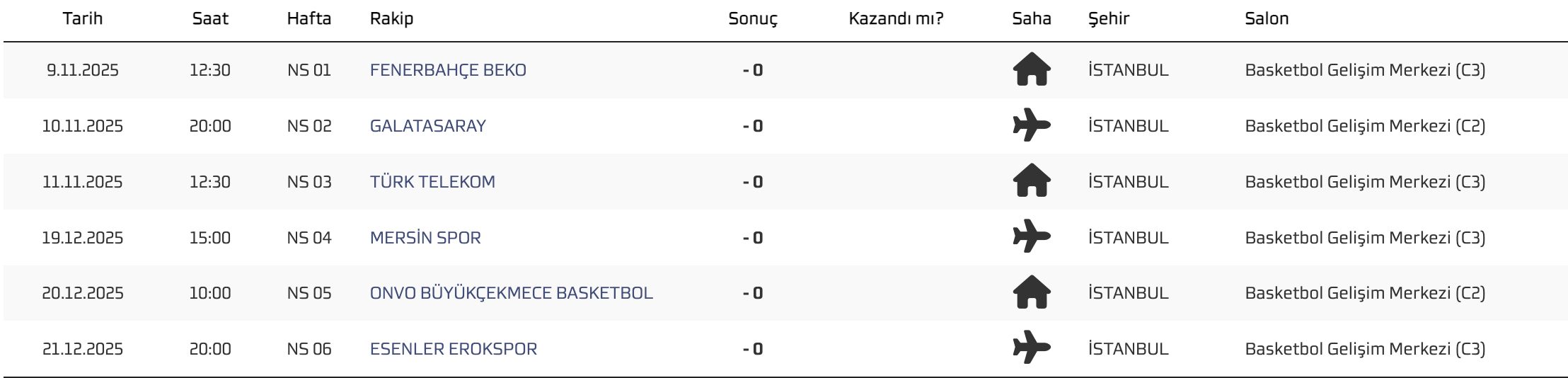Open the FENERBAHÇE BEKO team link

click(x=448, y=70)
